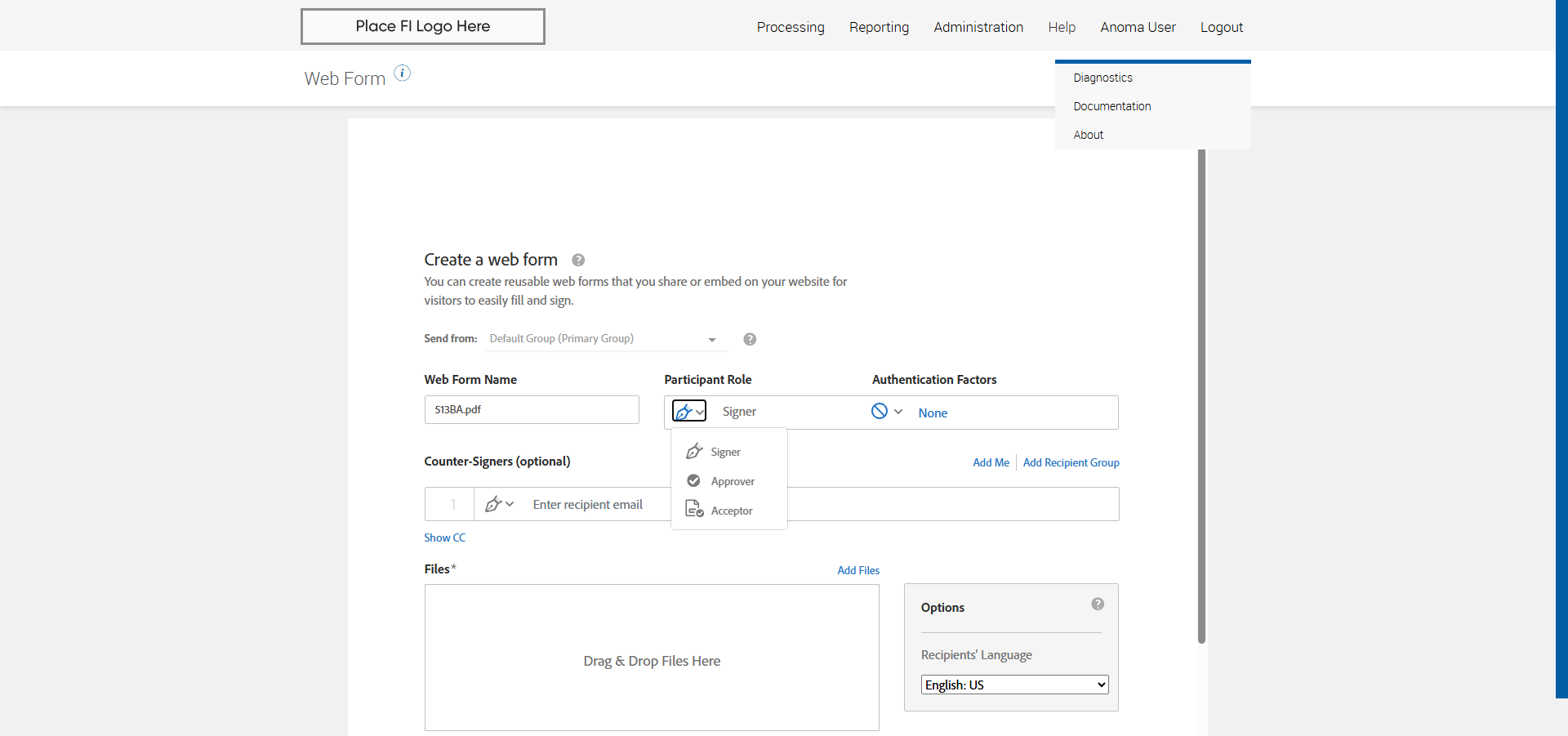Open Documentation from Help menu

pos(1111,106)
